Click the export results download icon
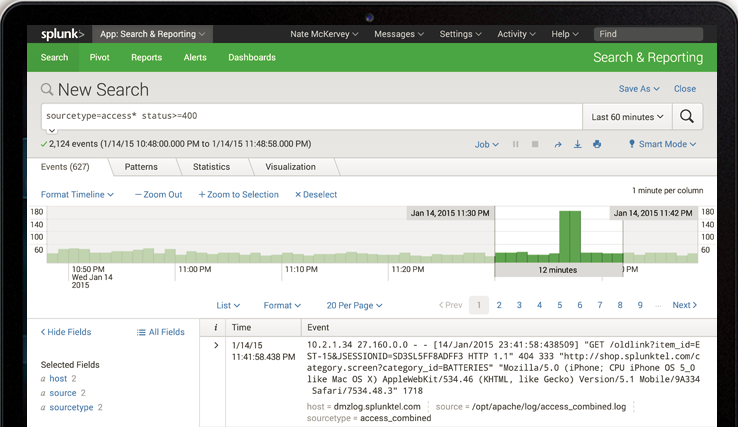This screenshot has width=738, height=427. pos(577,144)
